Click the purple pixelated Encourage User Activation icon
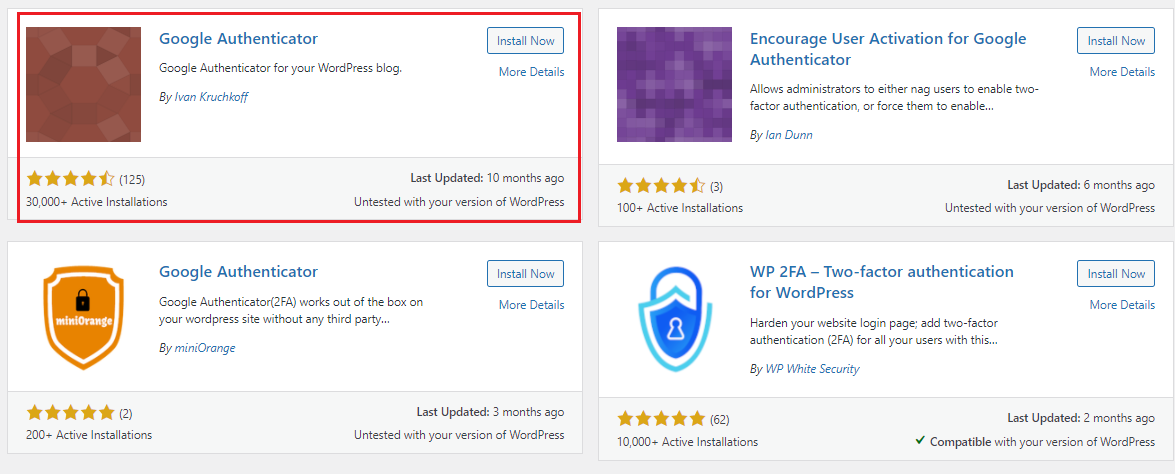 (674, 85)
